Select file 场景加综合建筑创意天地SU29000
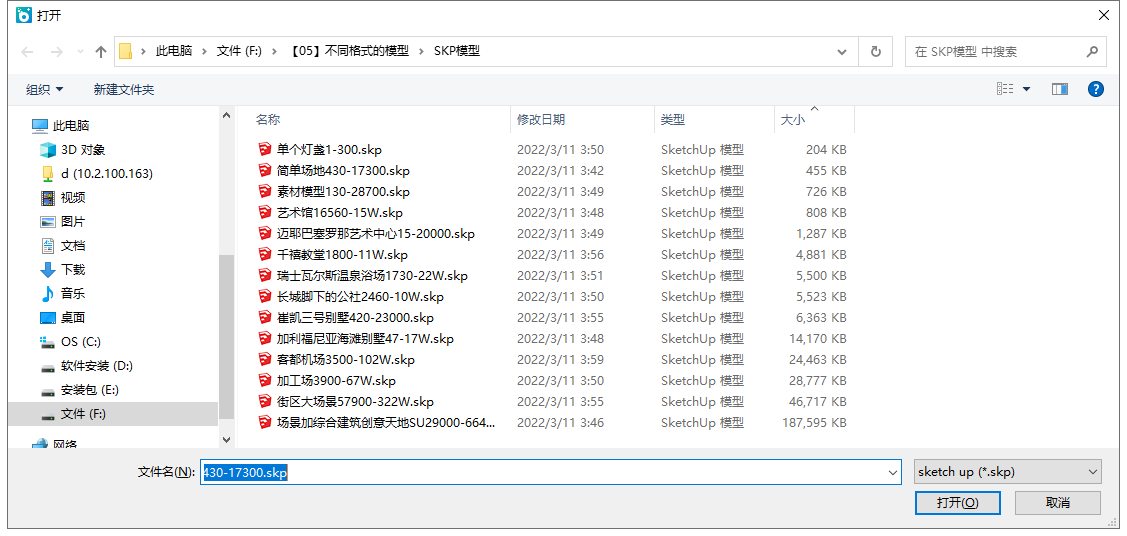 click(385, 422)
